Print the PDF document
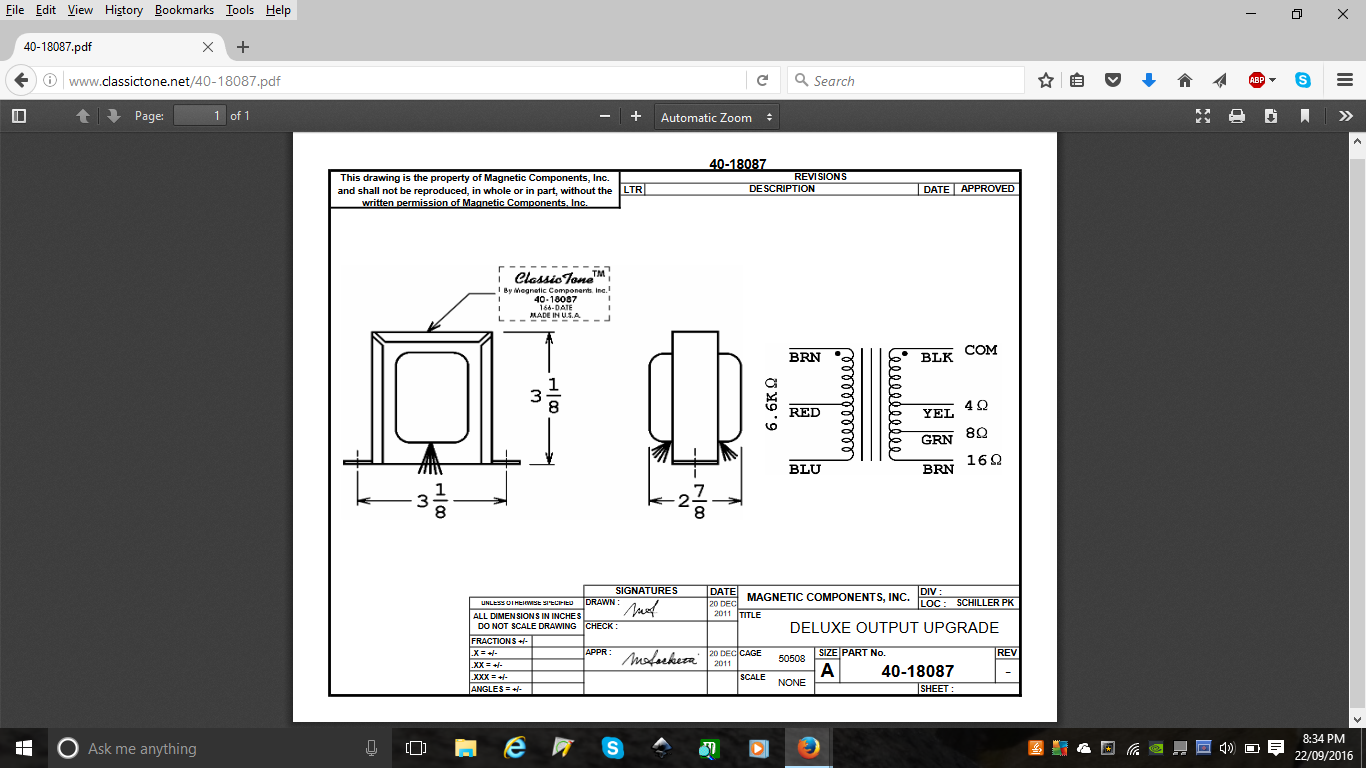1366x768 pixels. (1237, 116)
